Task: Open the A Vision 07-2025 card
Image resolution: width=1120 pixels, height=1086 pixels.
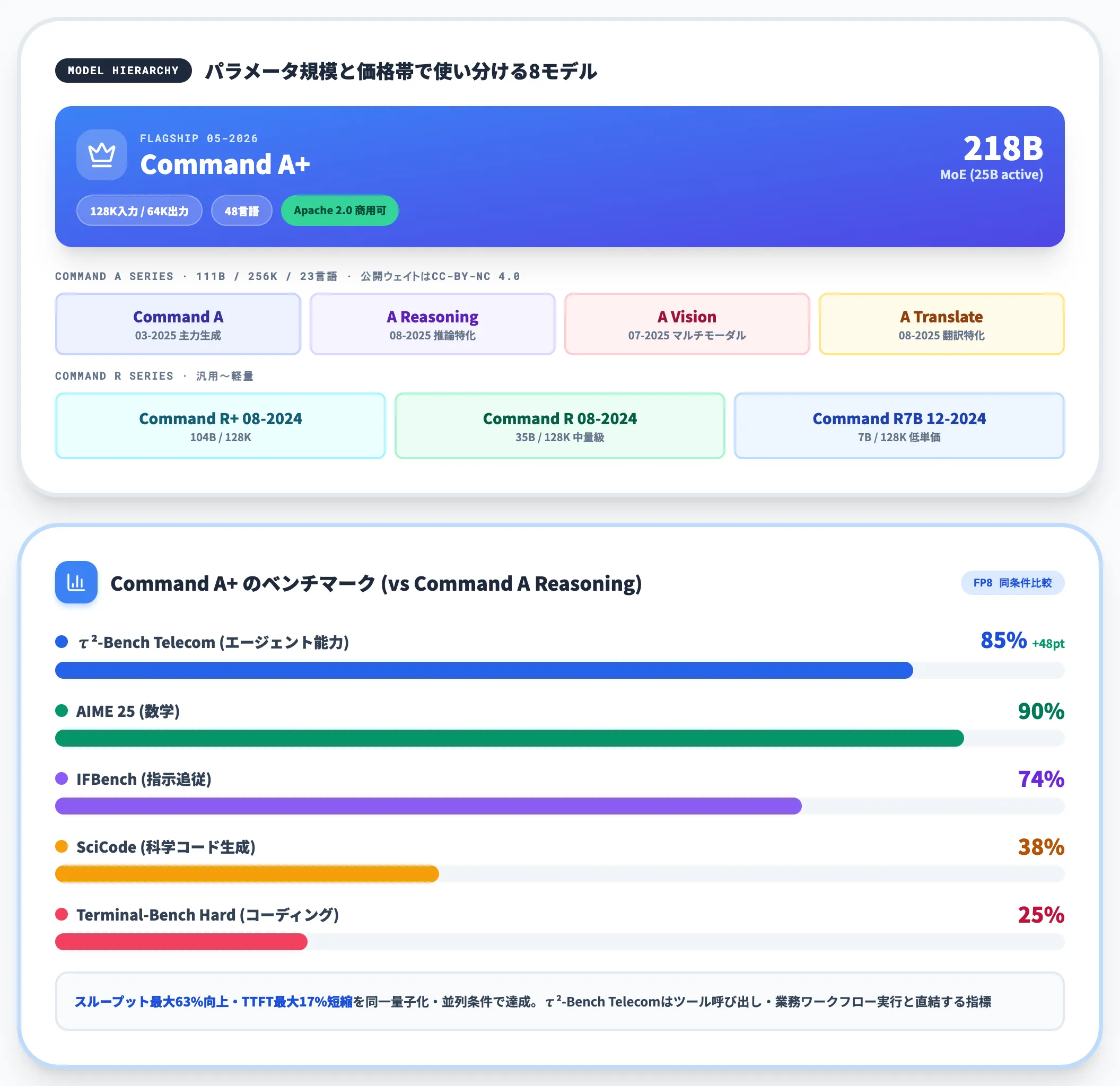Action: tap(687, 324)
